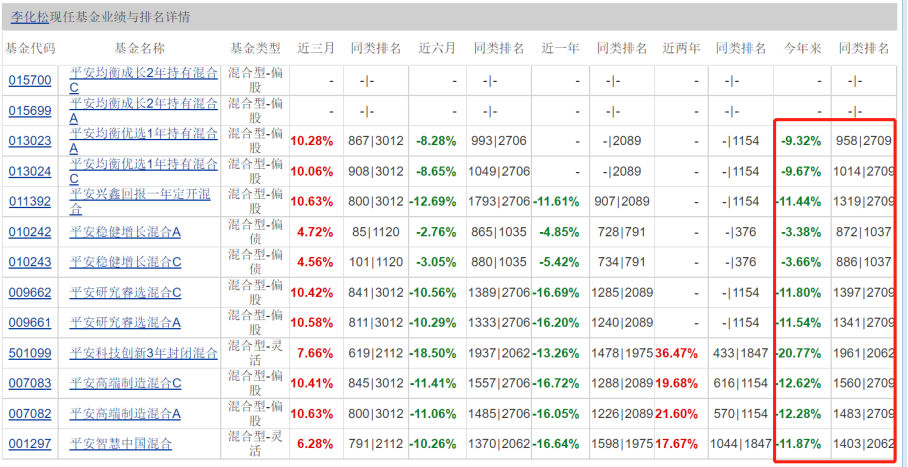Open fund code 015700

tap(30, 80)
